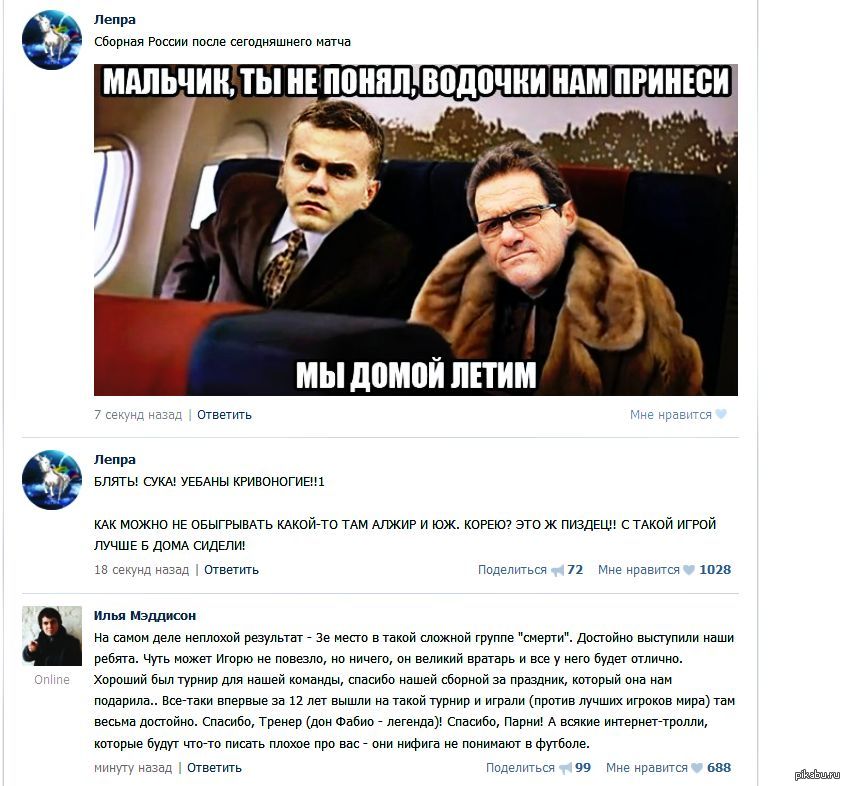Open Лепра avatar on the second post

tap(52, 480)
